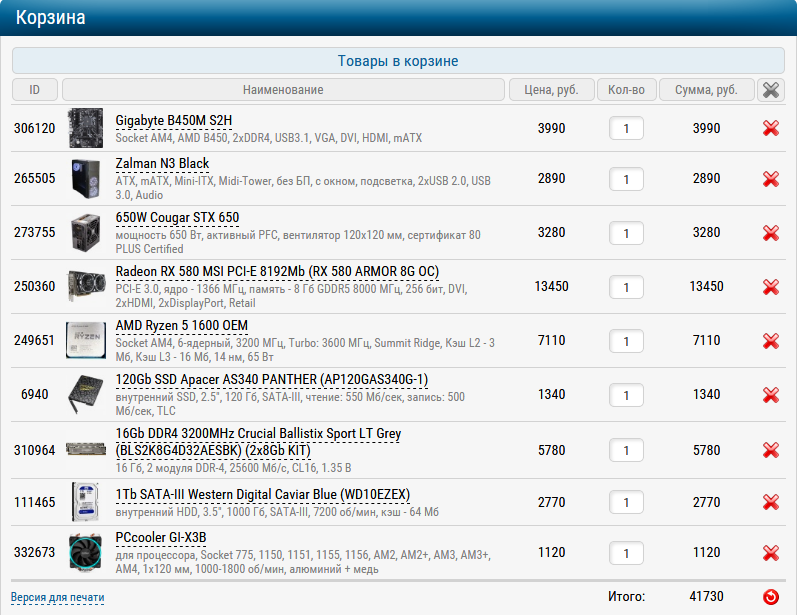This screenshot has height=615, width=799.
Task: Open Cougar STX 650 power supply thumbnail
Action: [x=86, y=233]
